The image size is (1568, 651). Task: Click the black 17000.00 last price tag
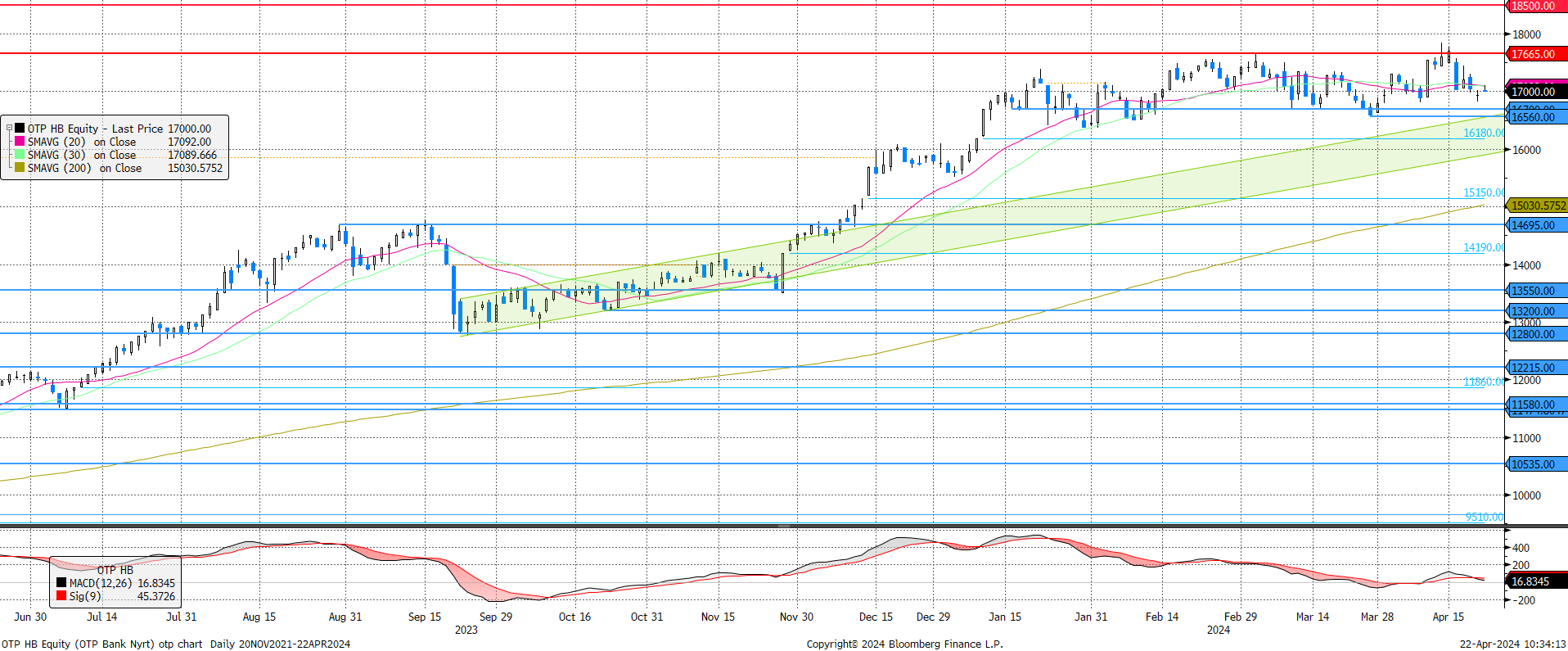1537,92
